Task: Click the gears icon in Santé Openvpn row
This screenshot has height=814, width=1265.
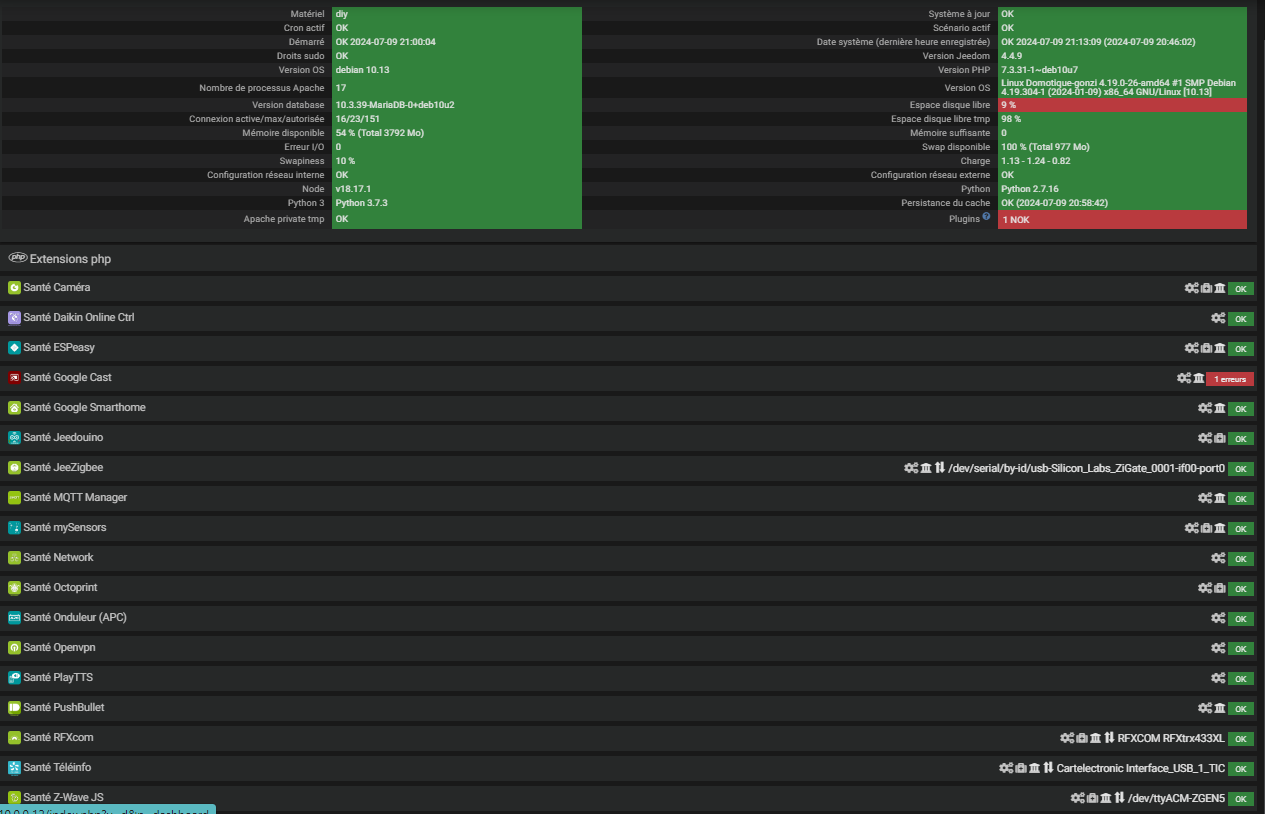Action: [x=1218, y=648]
